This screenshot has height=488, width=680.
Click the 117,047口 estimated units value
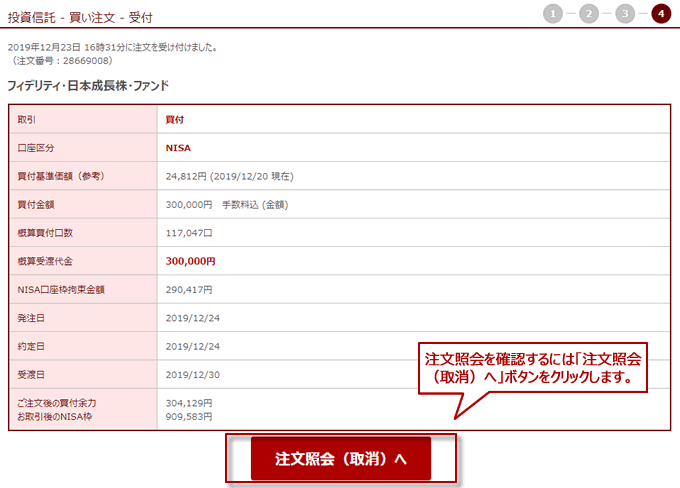(x=189, y=233)
